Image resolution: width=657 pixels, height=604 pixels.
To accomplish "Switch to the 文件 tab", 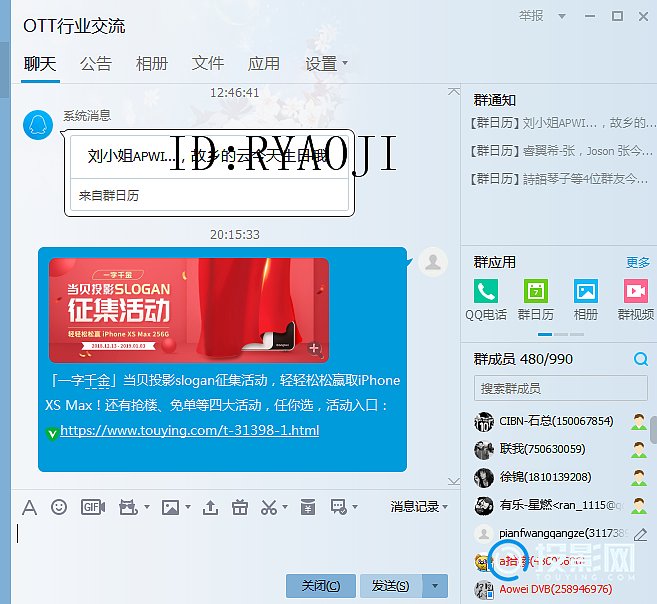I will click(x=208, y=64).
